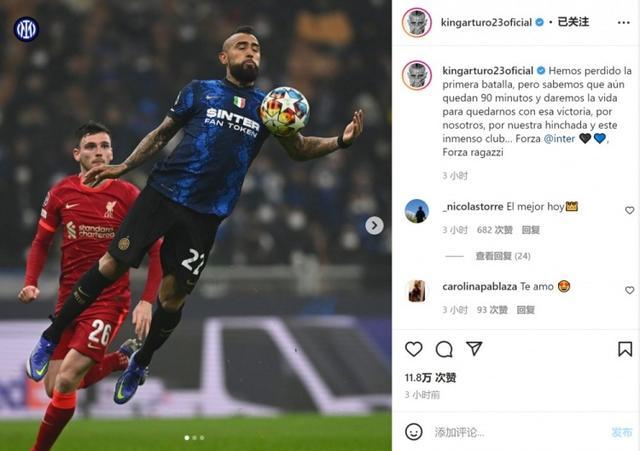Open carolinapablaza's profile via username
The image size is (640, 451).
(x=474, y=287)
